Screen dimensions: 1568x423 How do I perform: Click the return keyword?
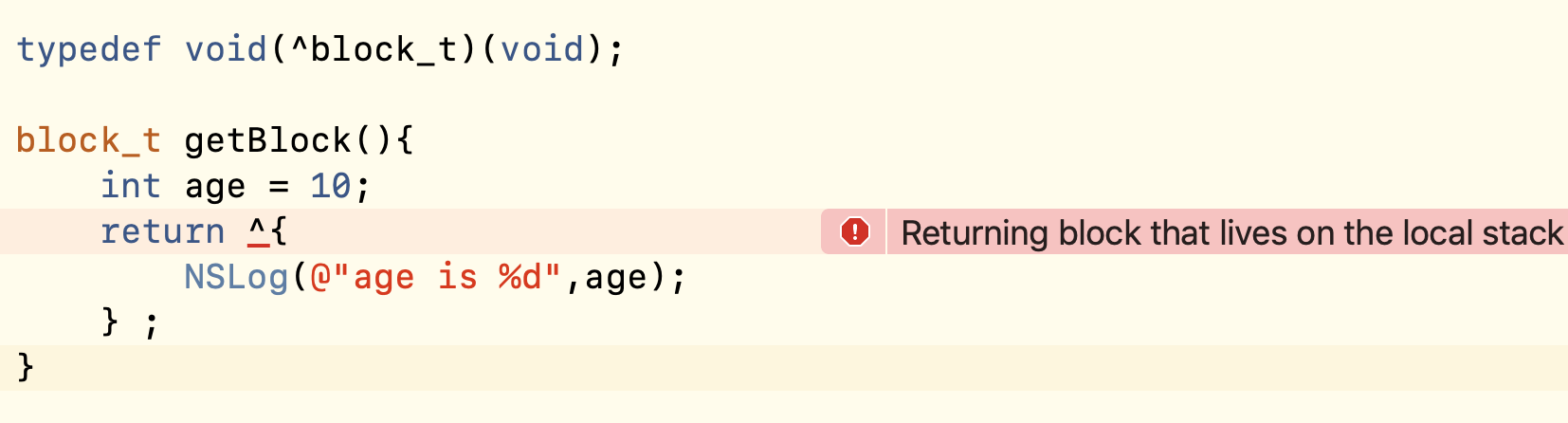pyautogui.click(x=162, y=231)
